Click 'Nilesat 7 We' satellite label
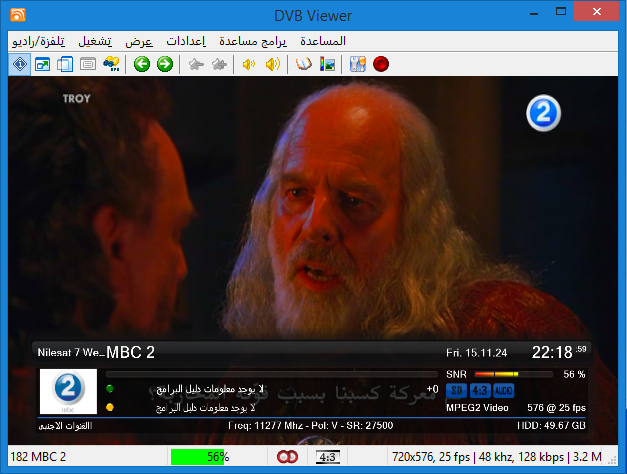 pyautogui.click(x=70, y=352)
